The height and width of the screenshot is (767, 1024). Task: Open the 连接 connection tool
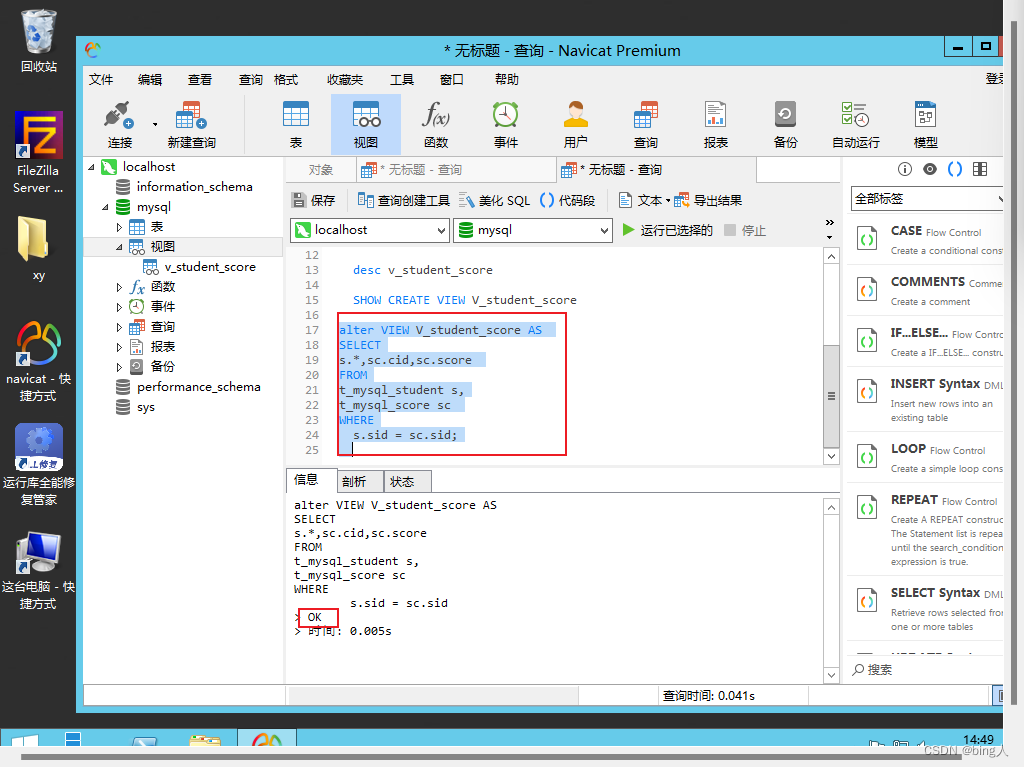[120, 124]
